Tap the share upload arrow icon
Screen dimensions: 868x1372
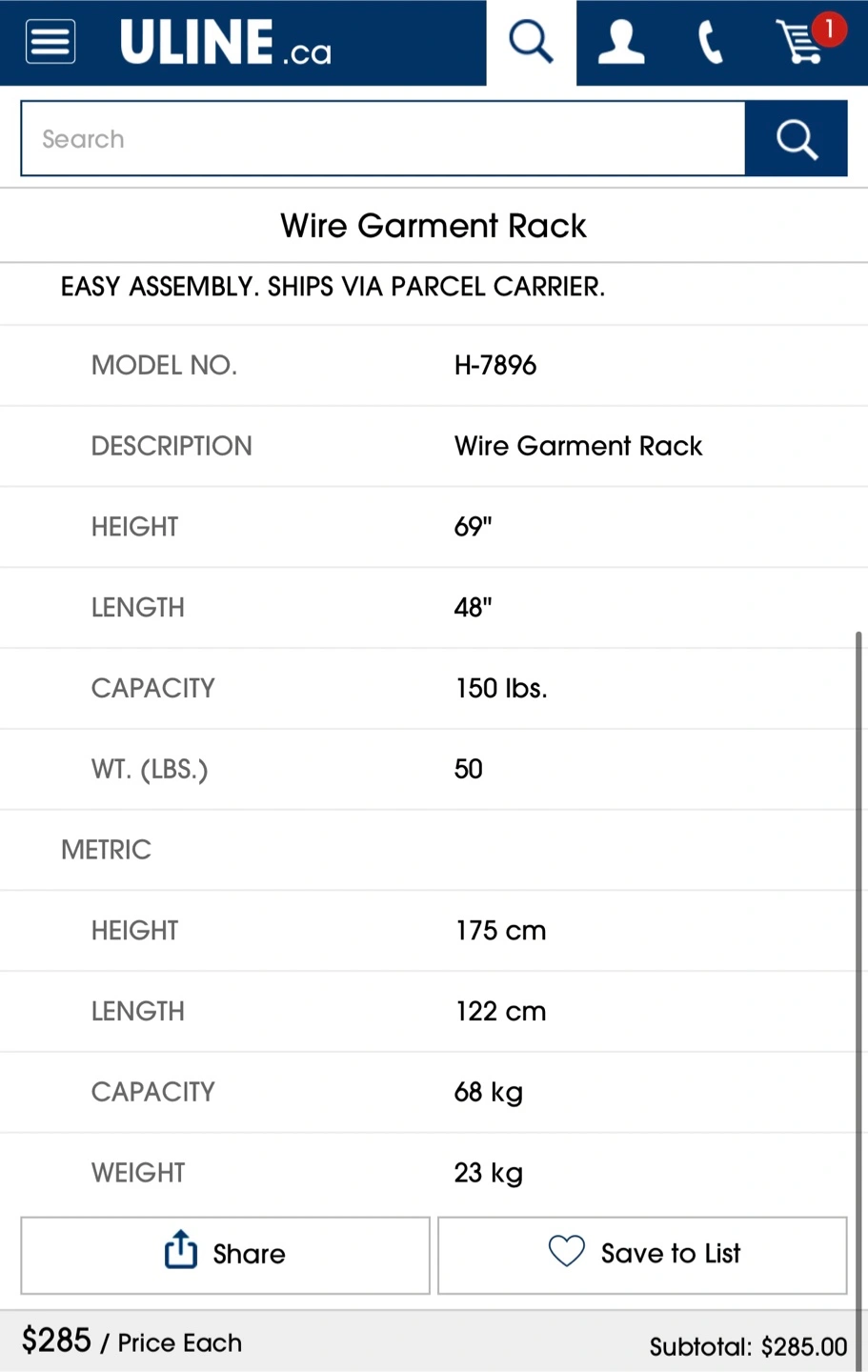pos(181,1250)
